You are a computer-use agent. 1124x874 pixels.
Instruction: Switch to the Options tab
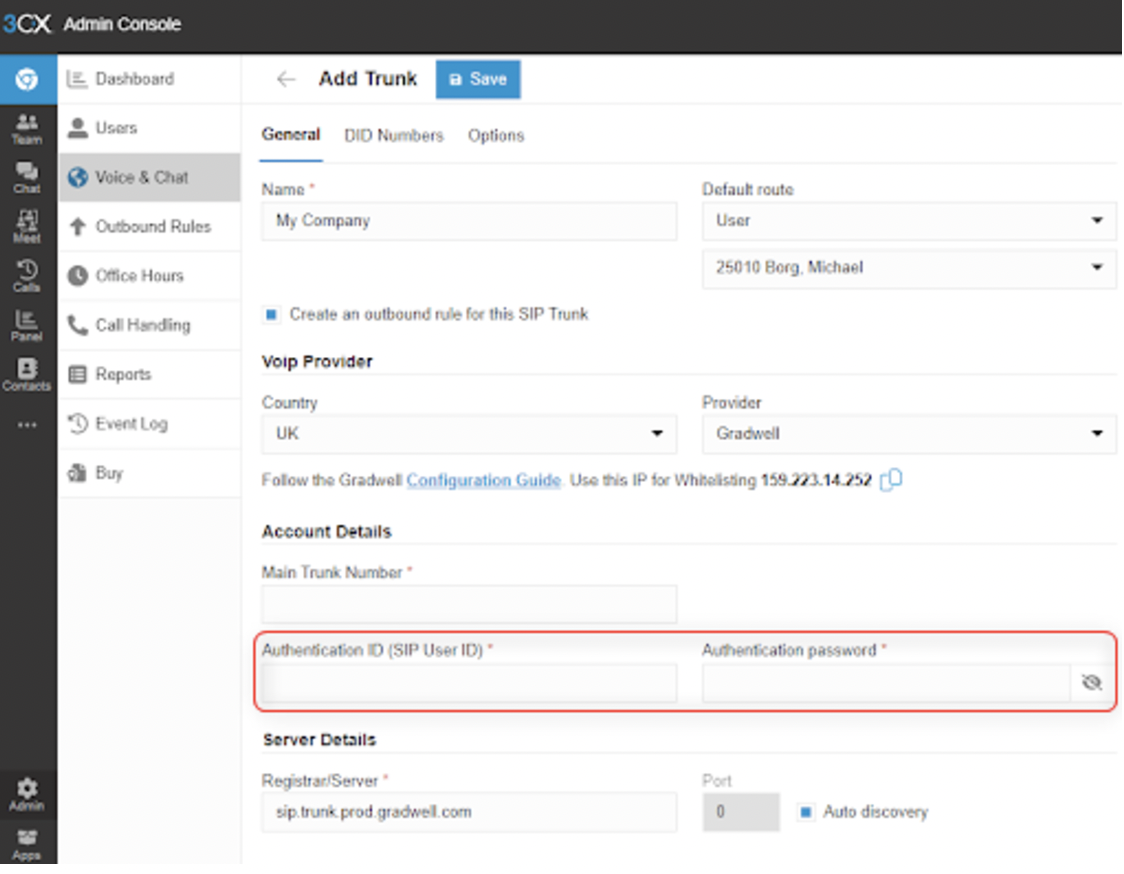(x=496, y=136)
